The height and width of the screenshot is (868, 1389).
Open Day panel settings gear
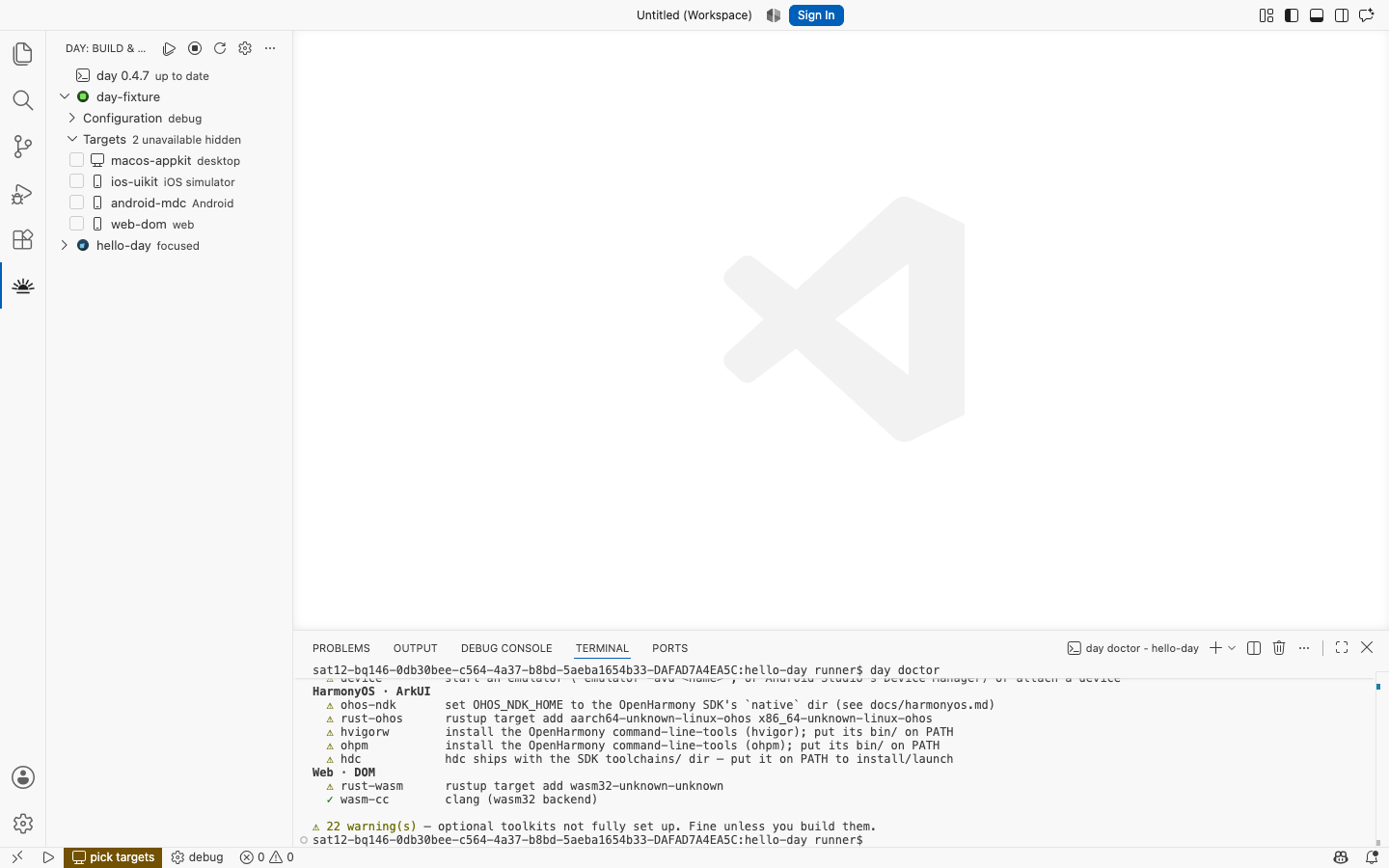point(245,48)
